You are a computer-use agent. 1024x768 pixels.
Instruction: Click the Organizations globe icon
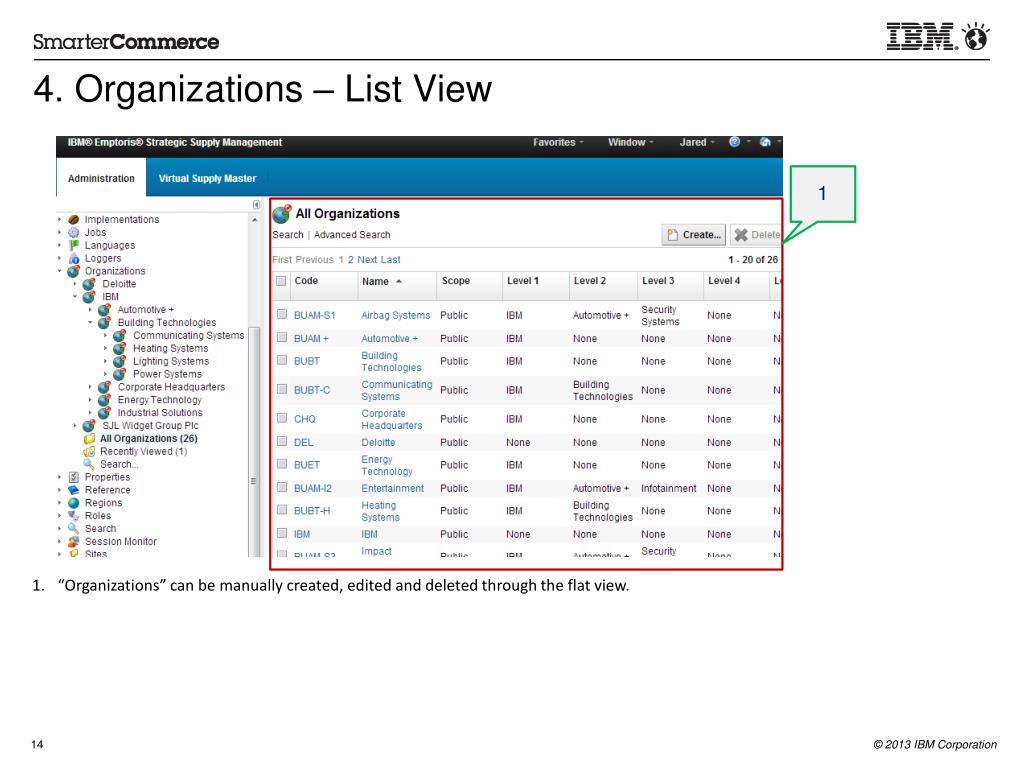pyautogui.click(x=74, y=271)
